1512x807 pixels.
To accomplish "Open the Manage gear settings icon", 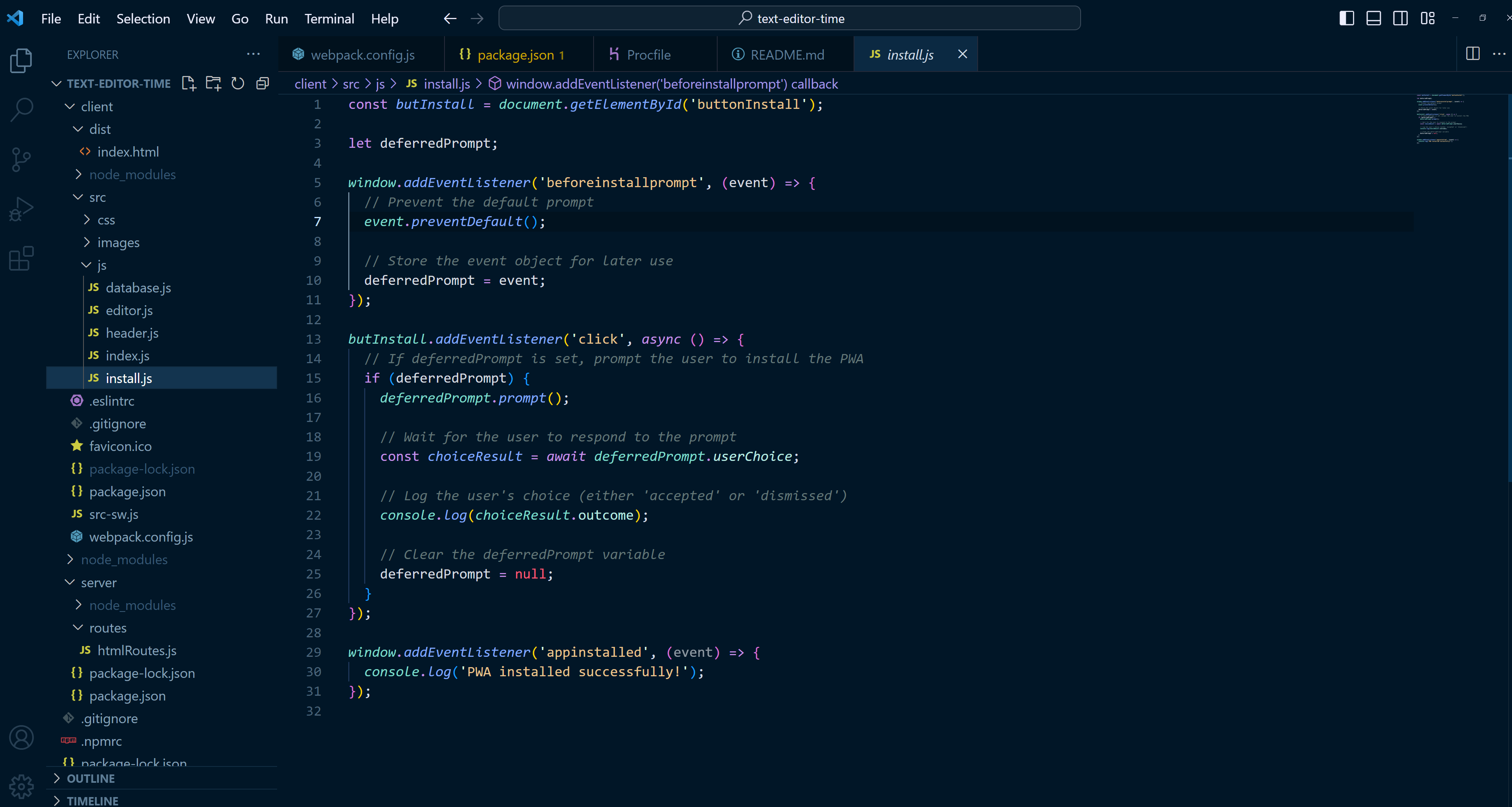I will [22, 786].
